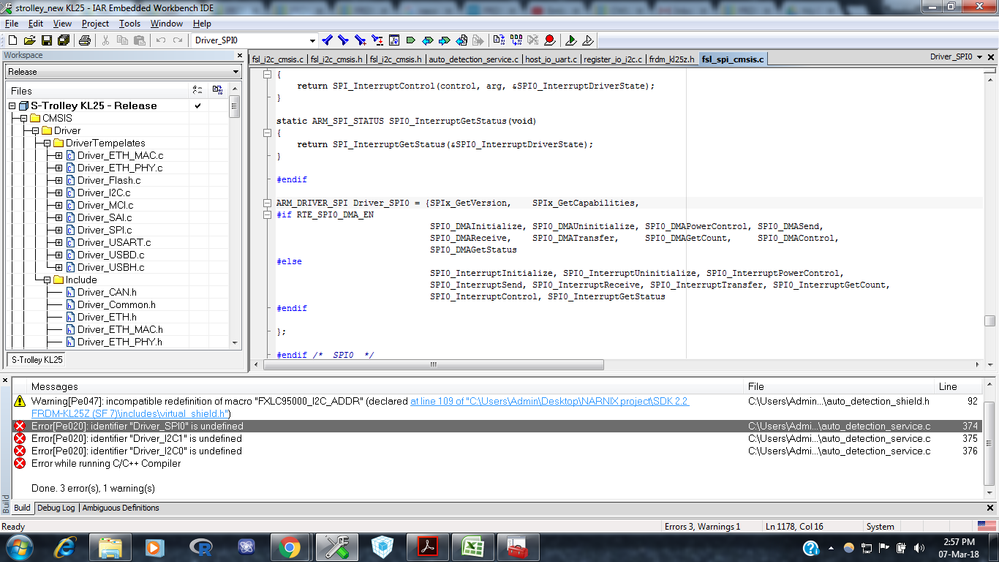Screen dimensions: 999x562
Task: Close the Messages build panel
Action: pos(5,380)
